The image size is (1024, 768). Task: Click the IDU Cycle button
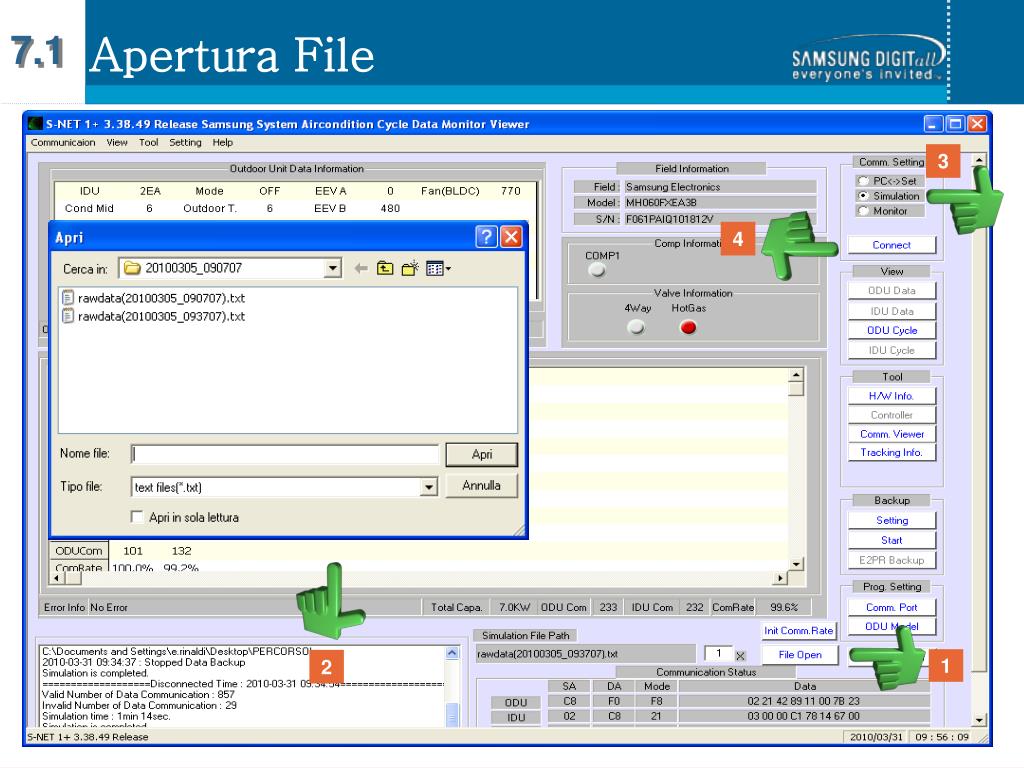click(x=891, y=350)
